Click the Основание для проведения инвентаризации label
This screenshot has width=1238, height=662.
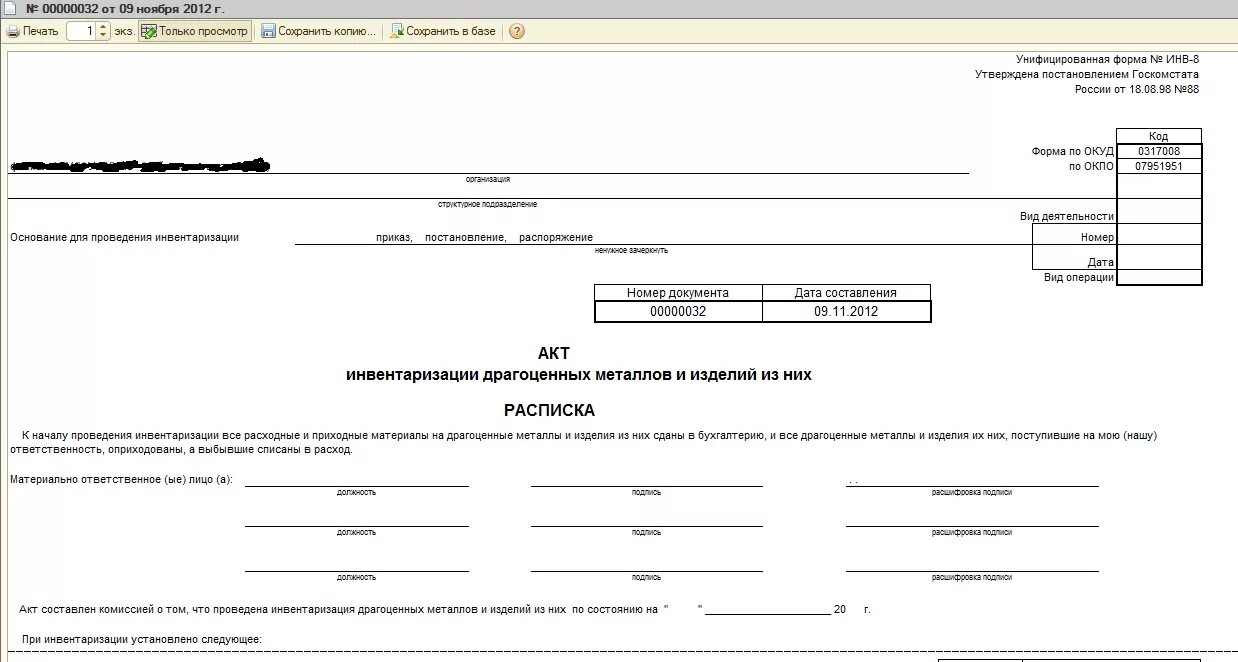pos(125,237)
